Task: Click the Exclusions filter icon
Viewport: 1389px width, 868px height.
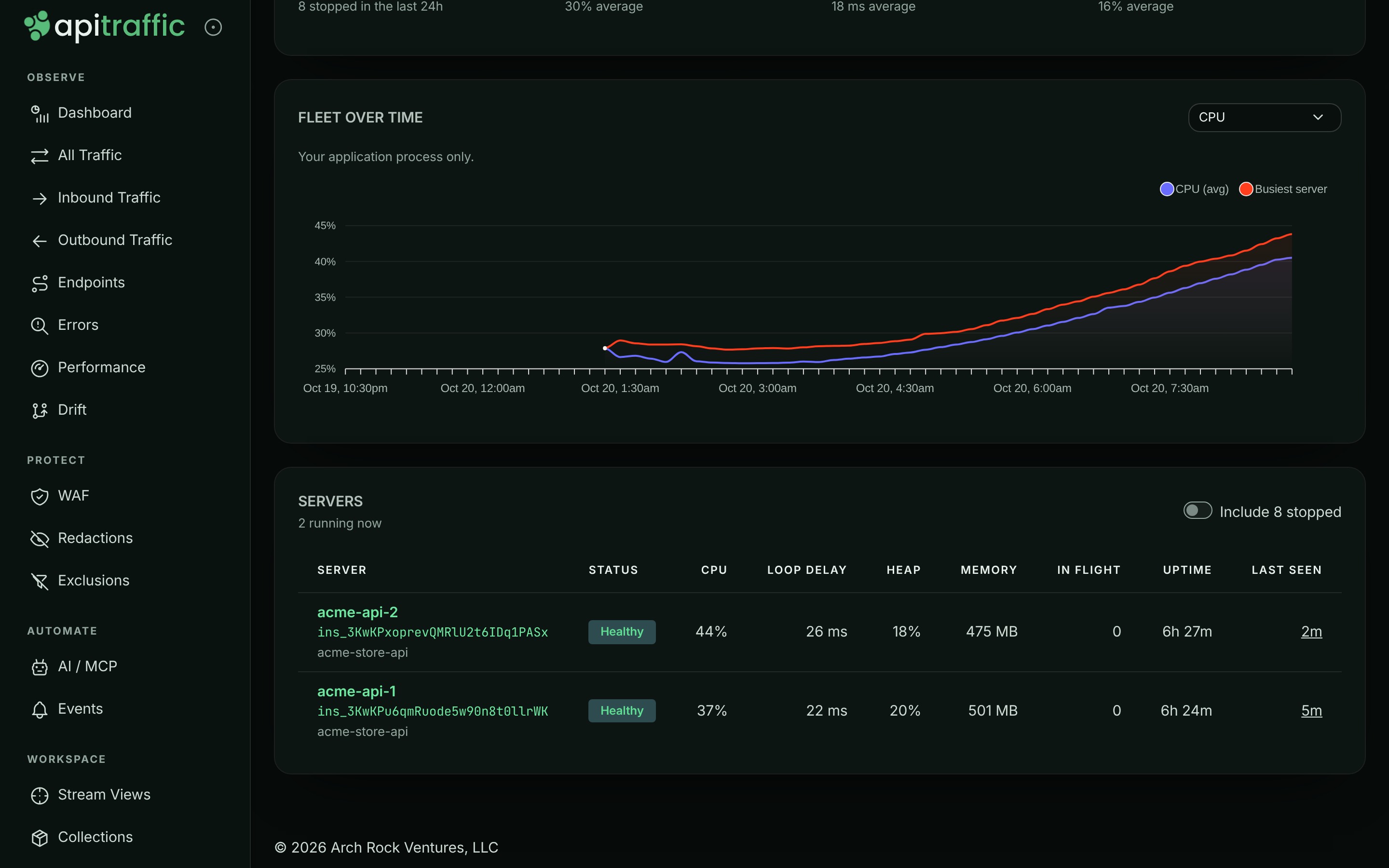Action: (x=40, y=582)
